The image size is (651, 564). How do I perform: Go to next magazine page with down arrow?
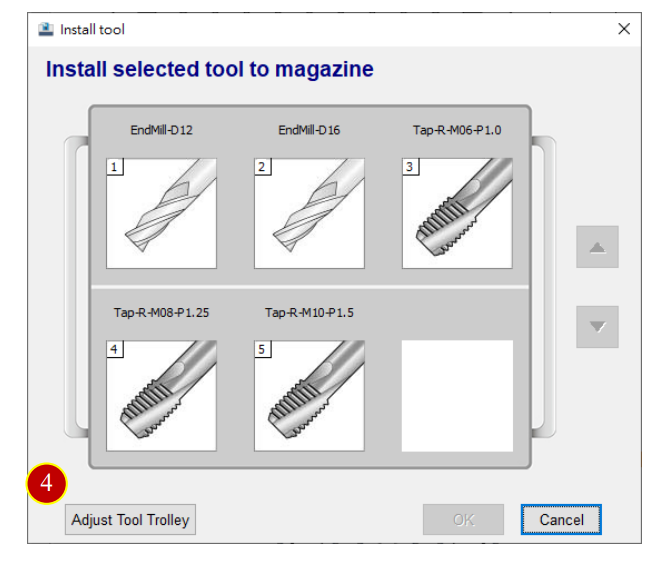597,327
